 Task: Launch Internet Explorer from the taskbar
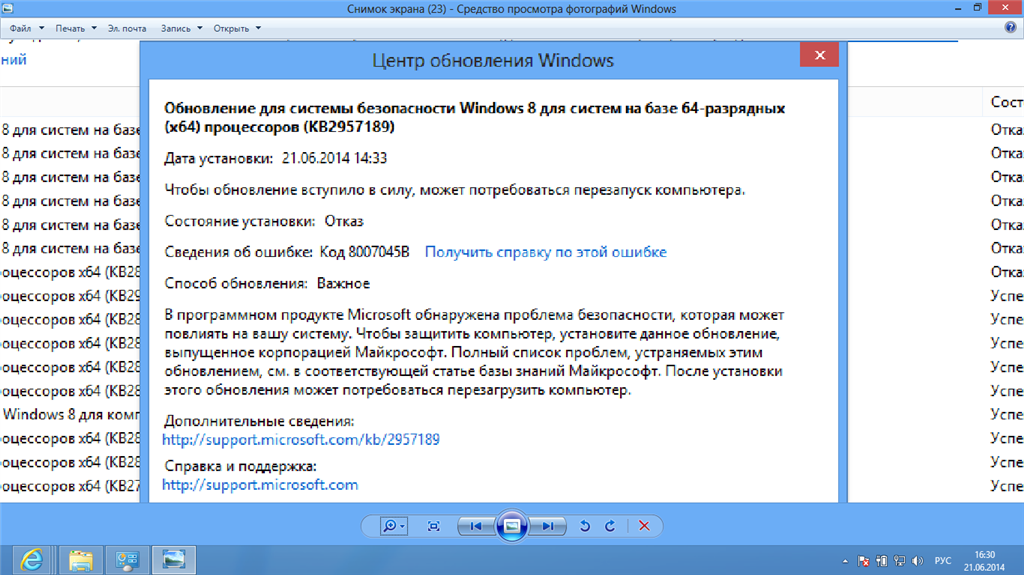pos(31,560)
